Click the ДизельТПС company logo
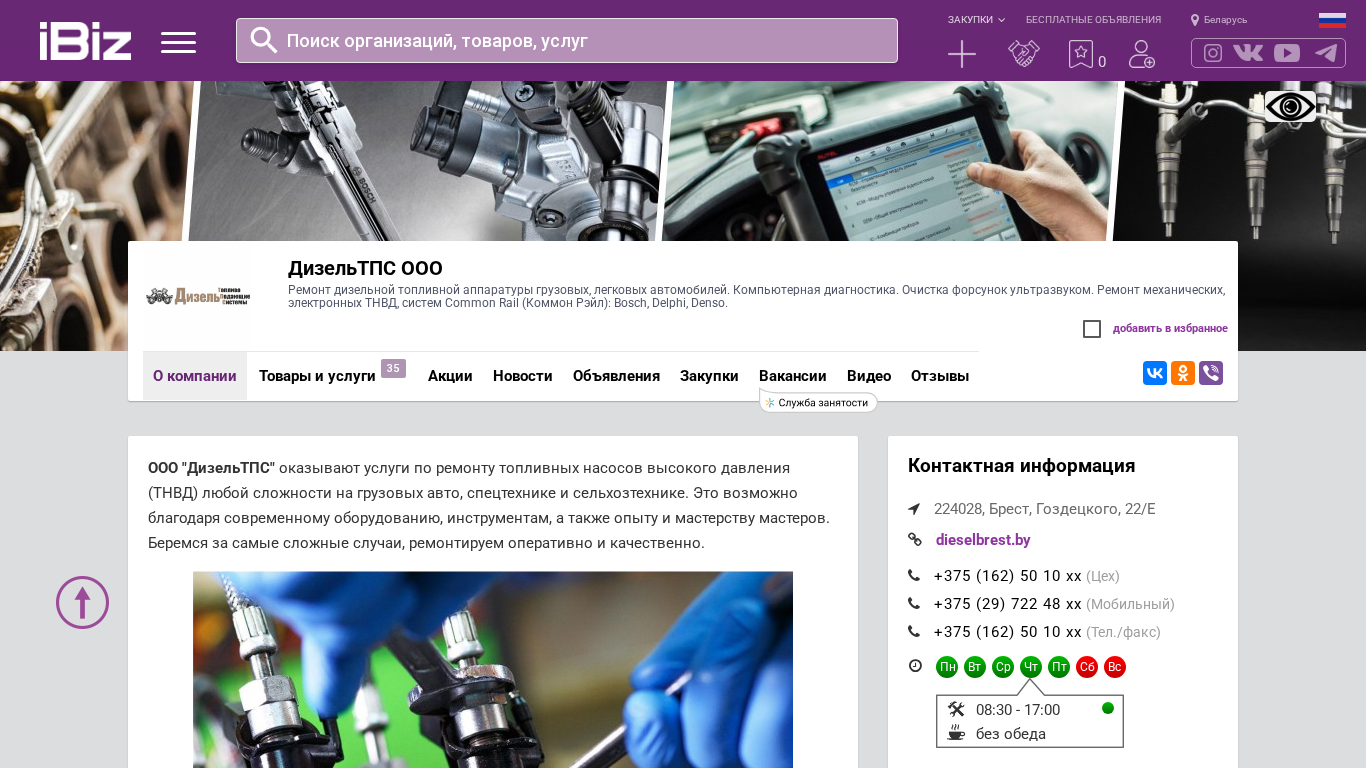 [198, 296]
